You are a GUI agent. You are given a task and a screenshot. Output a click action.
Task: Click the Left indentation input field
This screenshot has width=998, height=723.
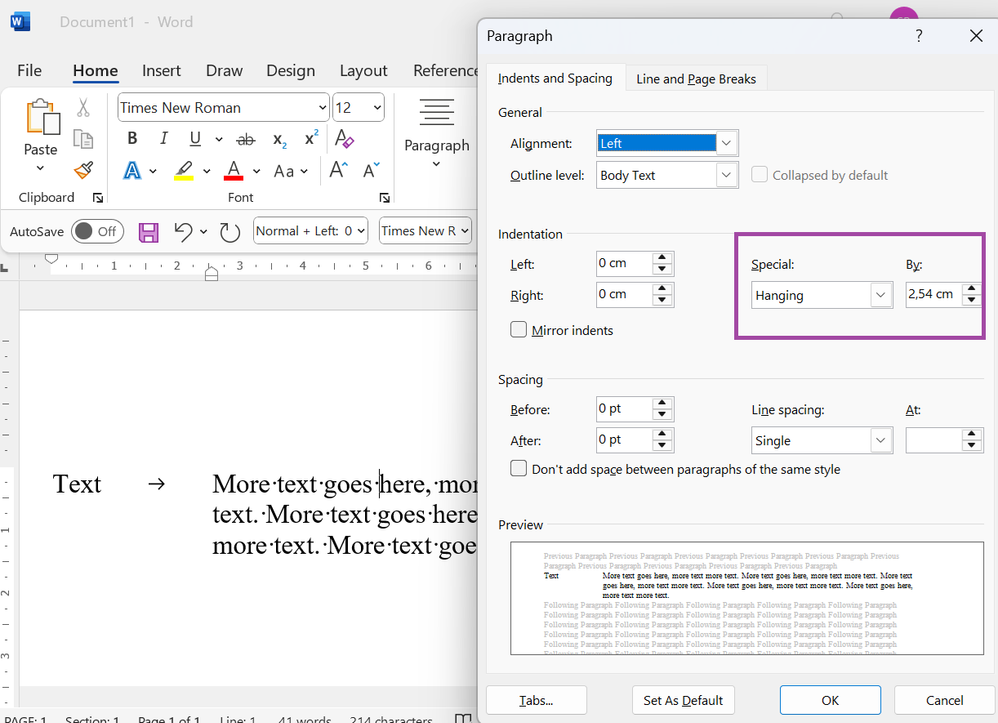click(x=623, y=264)
